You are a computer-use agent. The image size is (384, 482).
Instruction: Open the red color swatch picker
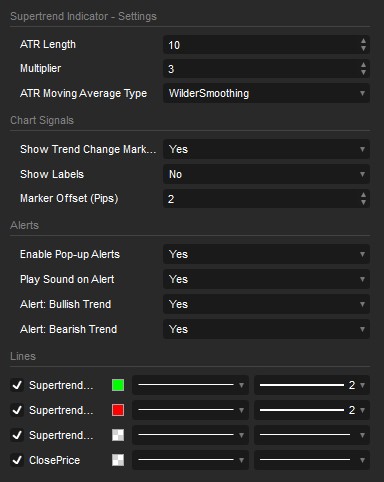(118, 410)
